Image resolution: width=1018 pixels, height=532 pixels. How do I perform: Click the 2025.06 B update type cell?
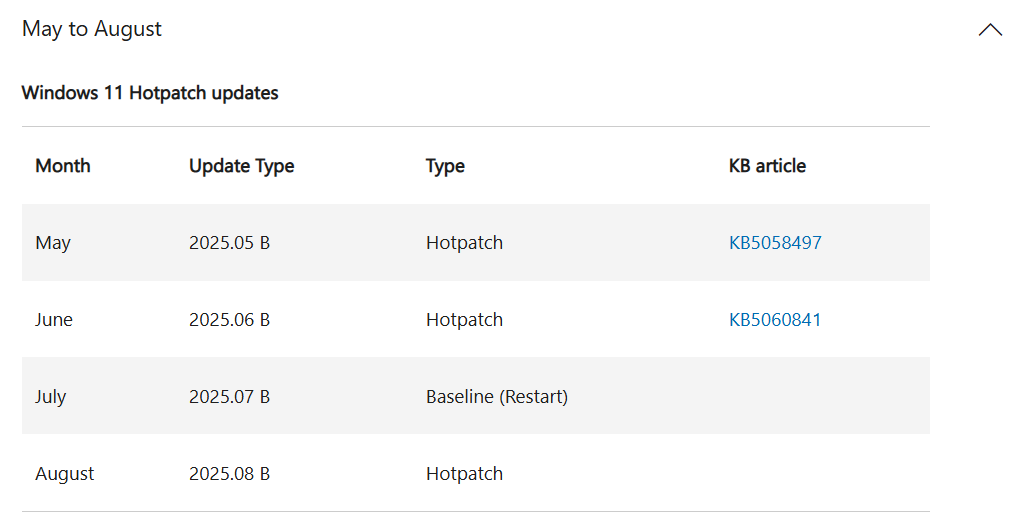point(229,320)
